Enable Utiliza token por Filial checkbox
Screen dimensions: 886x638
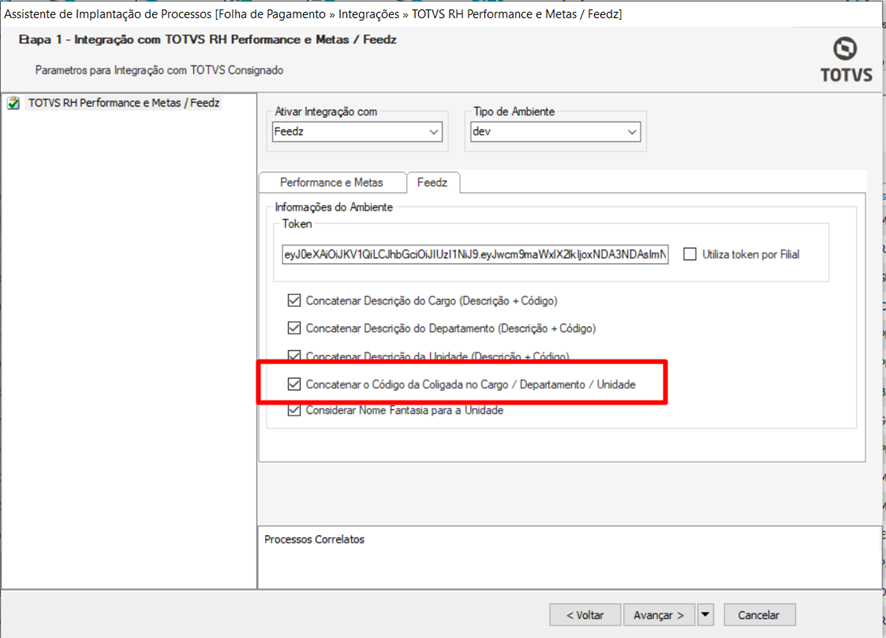coord(690,254)
